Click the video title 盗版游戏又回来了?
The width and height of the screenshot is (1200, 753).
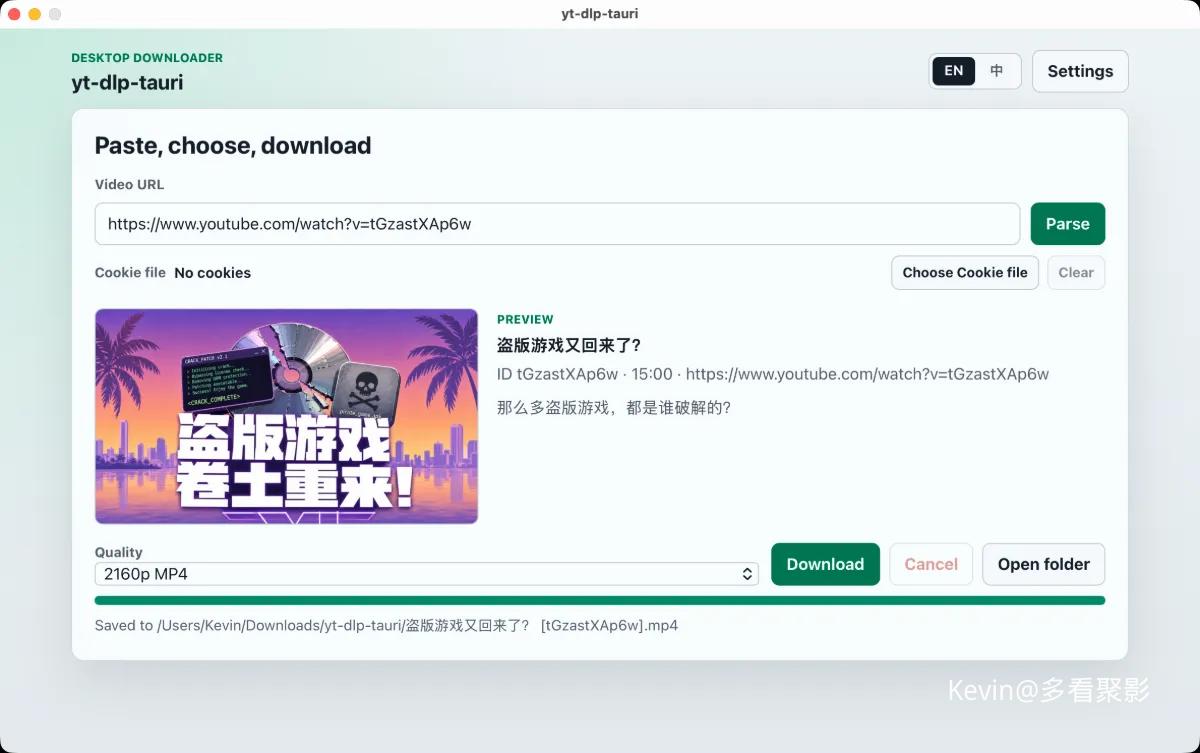(569, 345)
